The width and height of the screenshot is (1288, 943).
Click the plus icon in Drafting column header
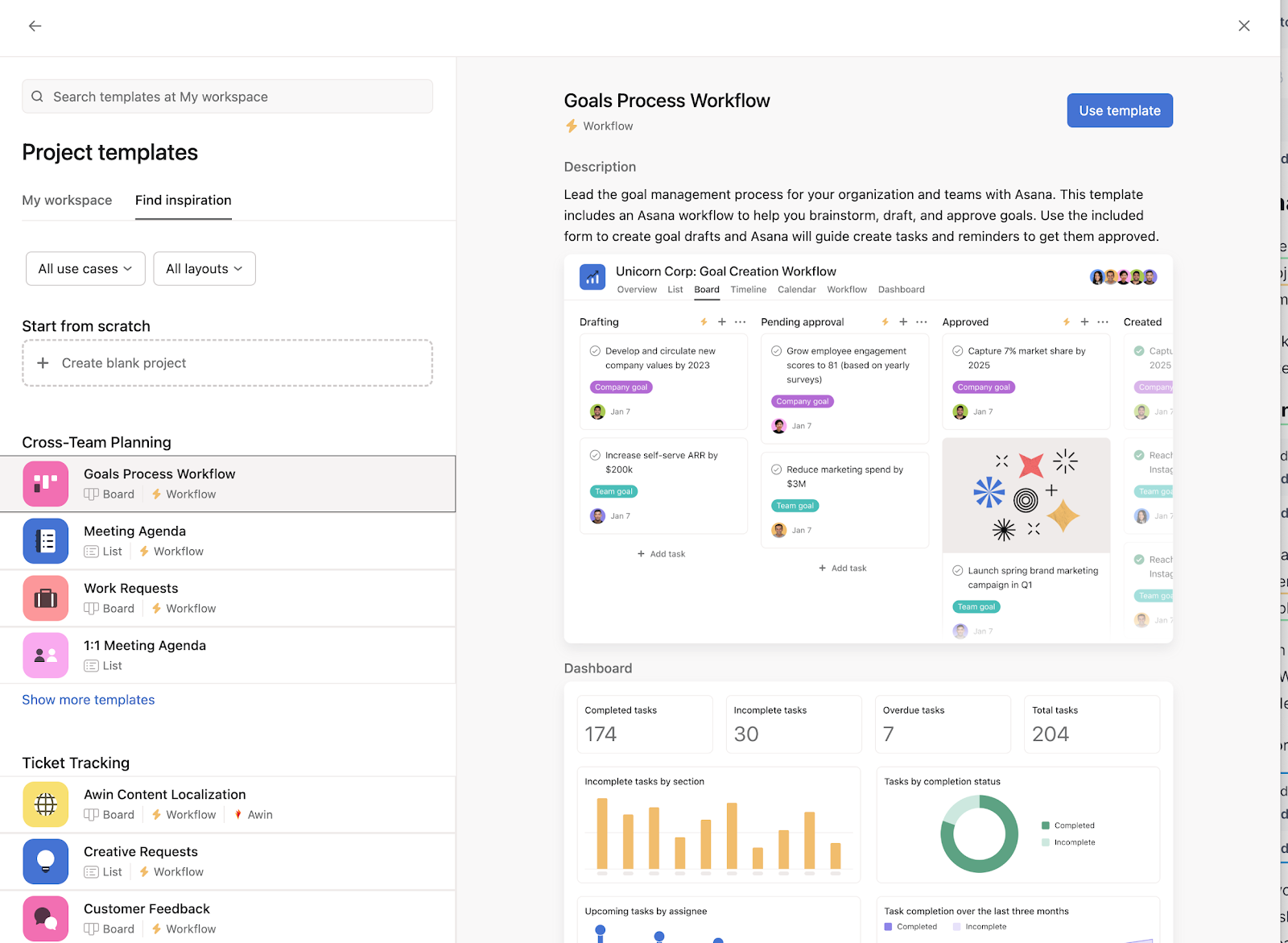coord(722,322)
